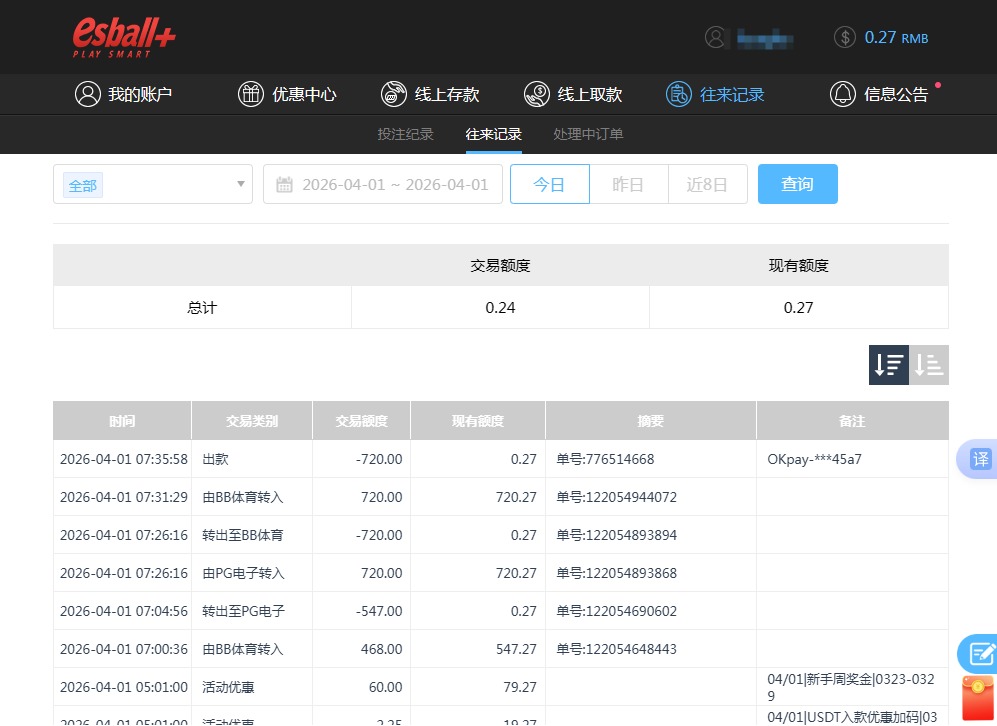
Task: Toggle descending sort order
Action: 888,364
